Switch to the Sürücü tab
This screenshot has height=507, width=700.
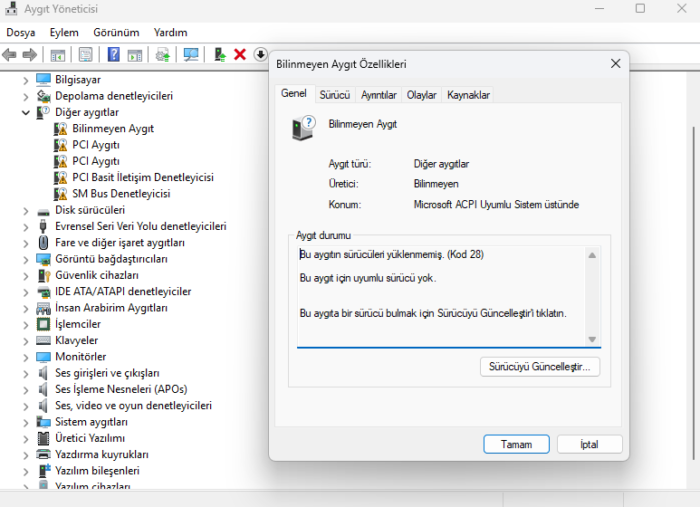335,95
